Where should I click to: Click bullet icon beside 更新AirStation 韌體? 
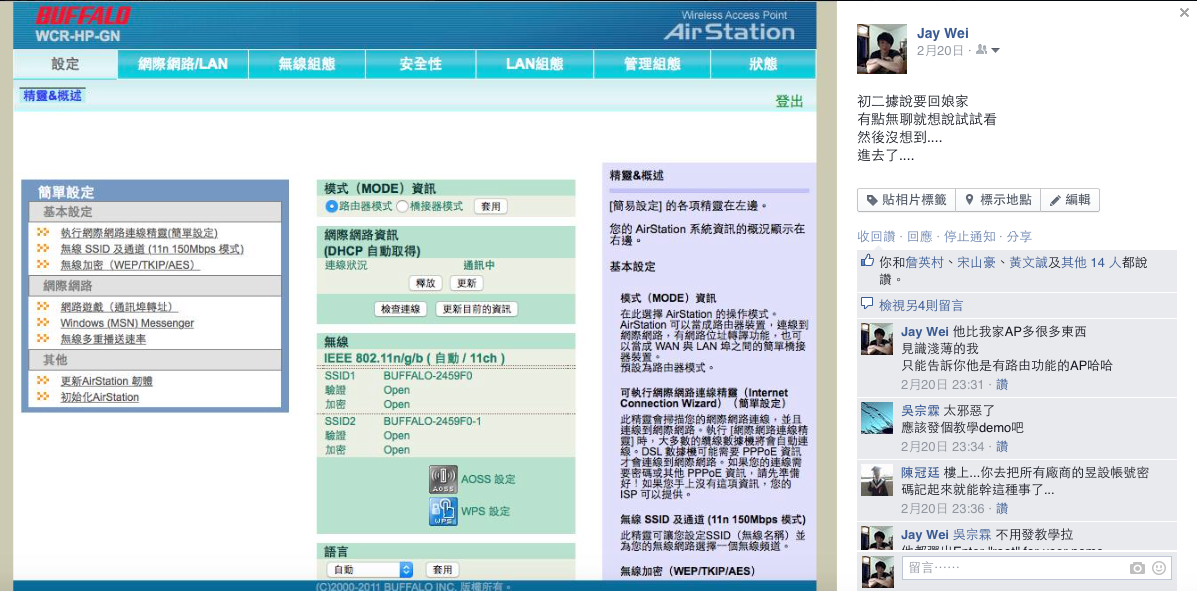(x=43, y=380)
